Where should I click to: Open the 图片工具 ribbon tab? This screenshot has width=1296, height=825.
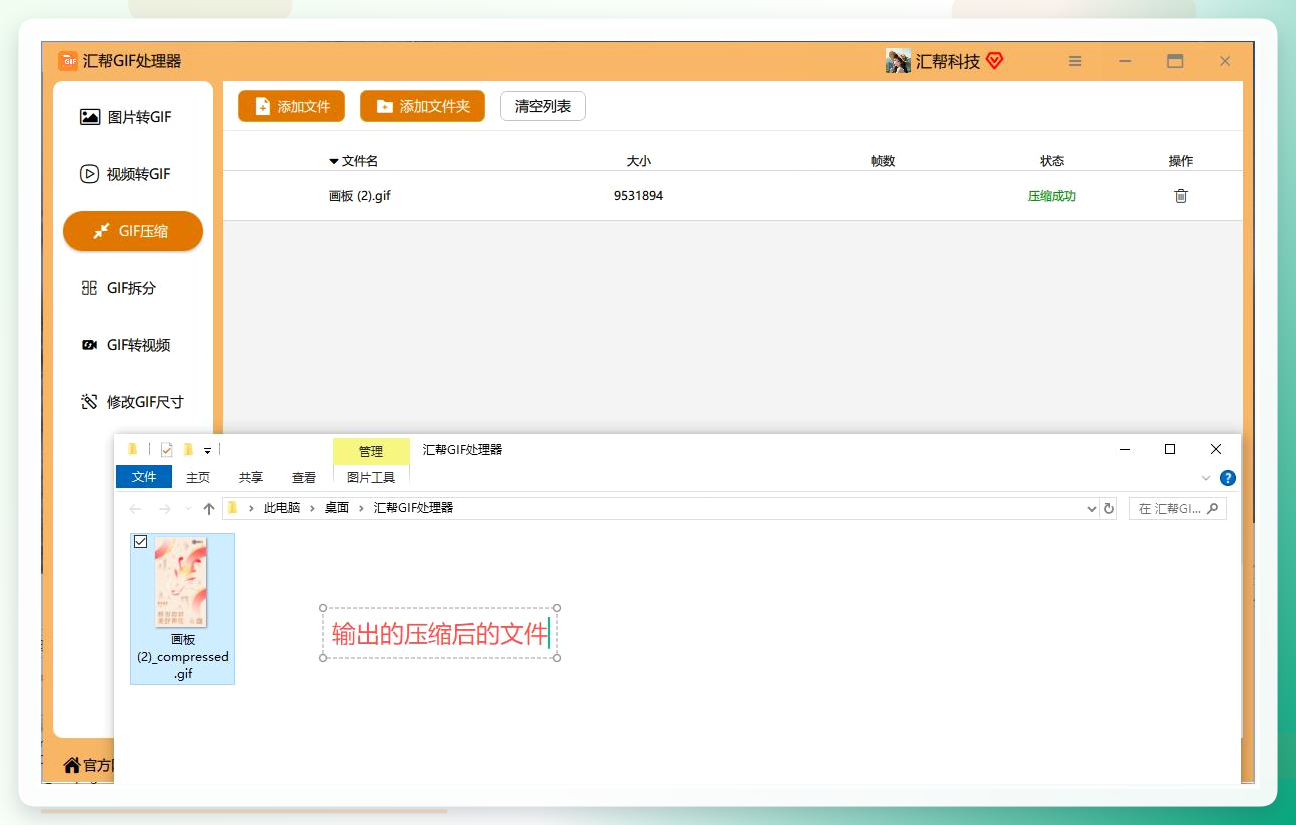tap(371, 477)
